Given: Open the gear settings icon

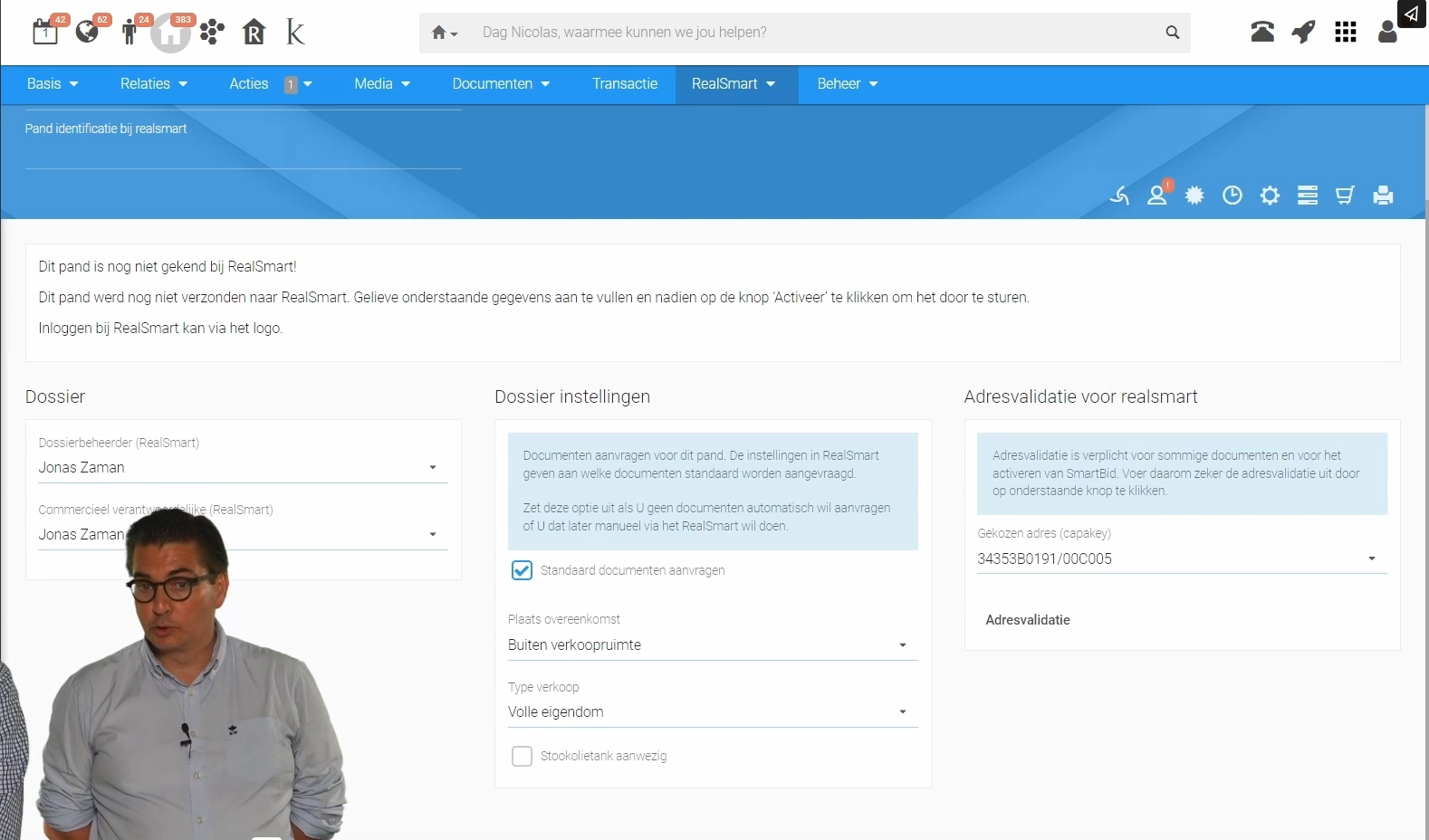Looking at the screenshot, I should [1270, 196].
